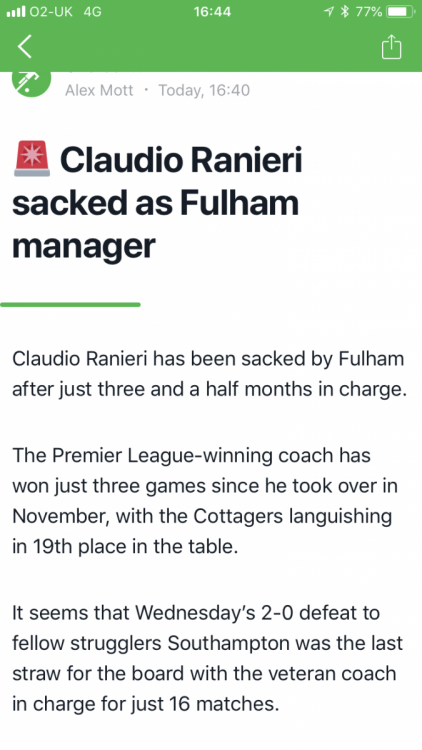The width and height of the screenshot is (422, 750).
Task: Tap the 4G network indicator
Action: click(x=92, y=12)
